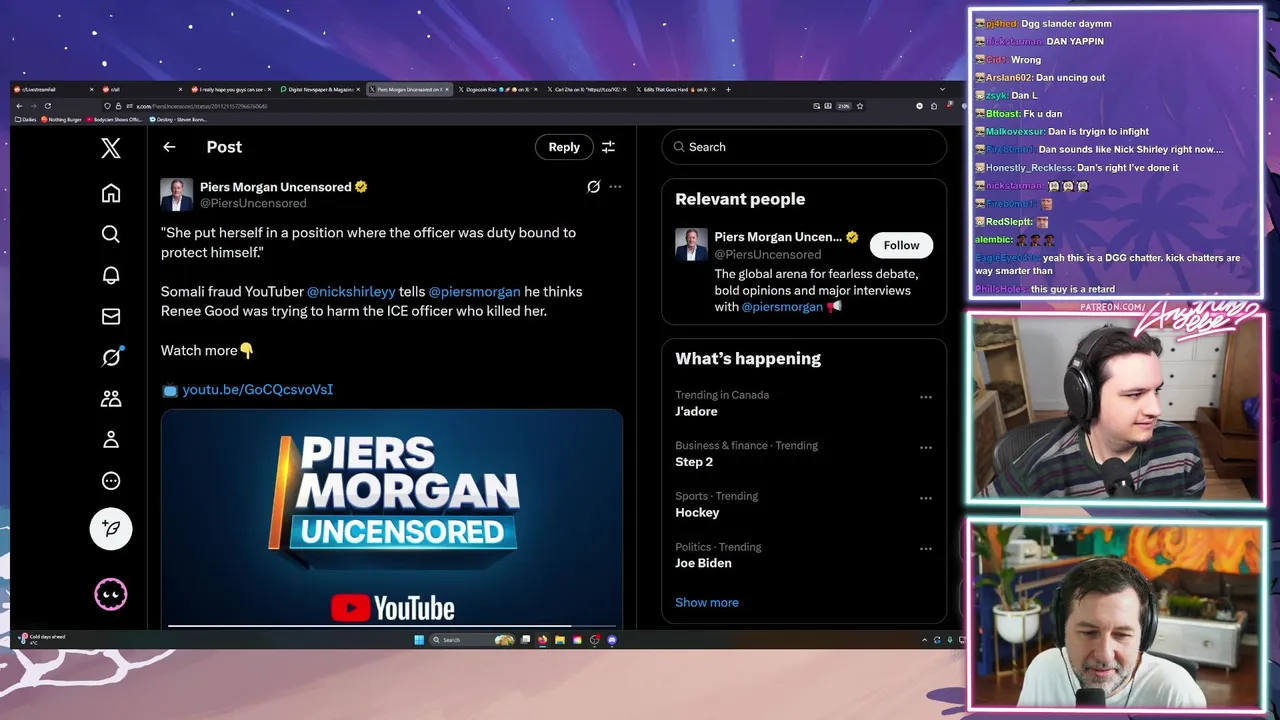This screenshot has width=1280, height=720.
Task: Open Dailies bookmark folder
Action: click(x=26, y=119)
